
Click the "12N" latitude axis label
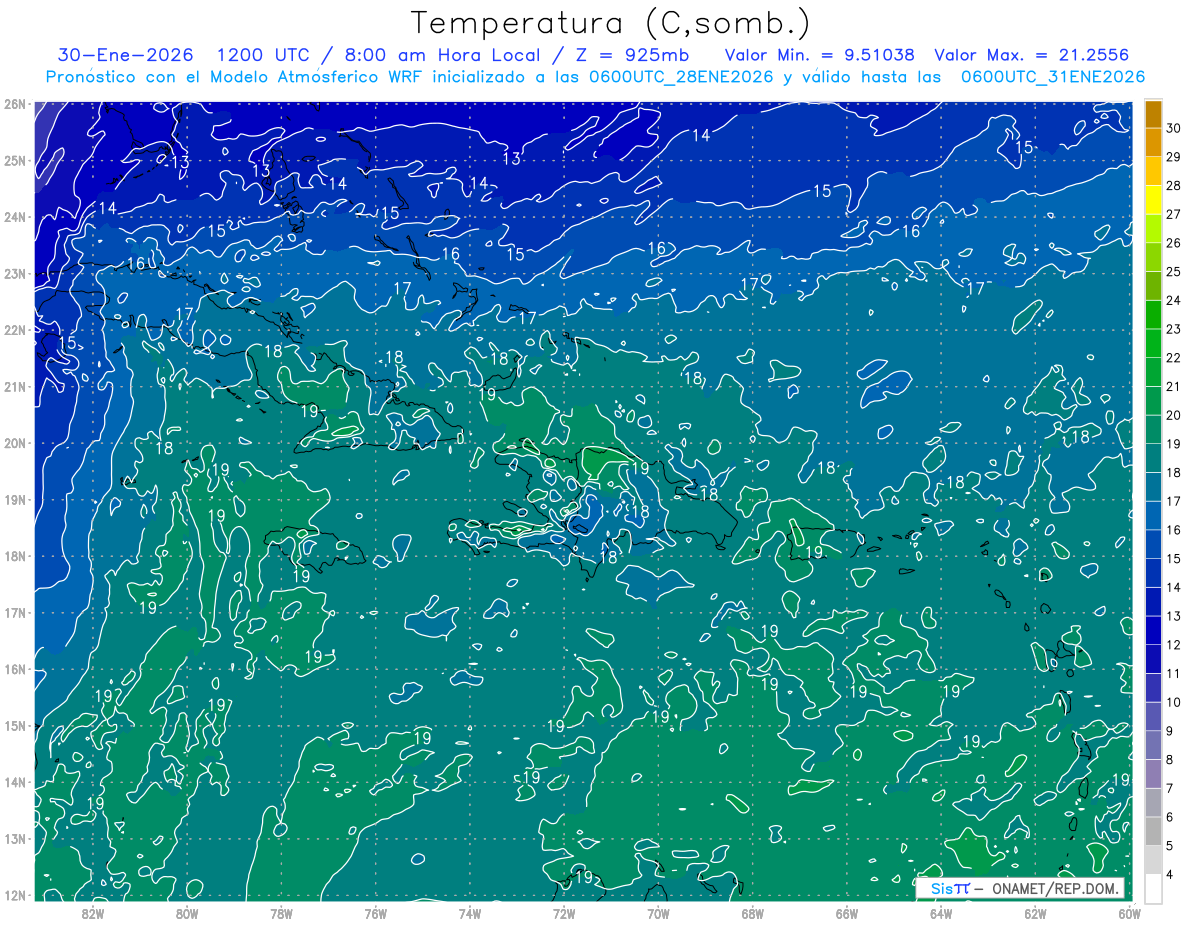coord(15,895)
